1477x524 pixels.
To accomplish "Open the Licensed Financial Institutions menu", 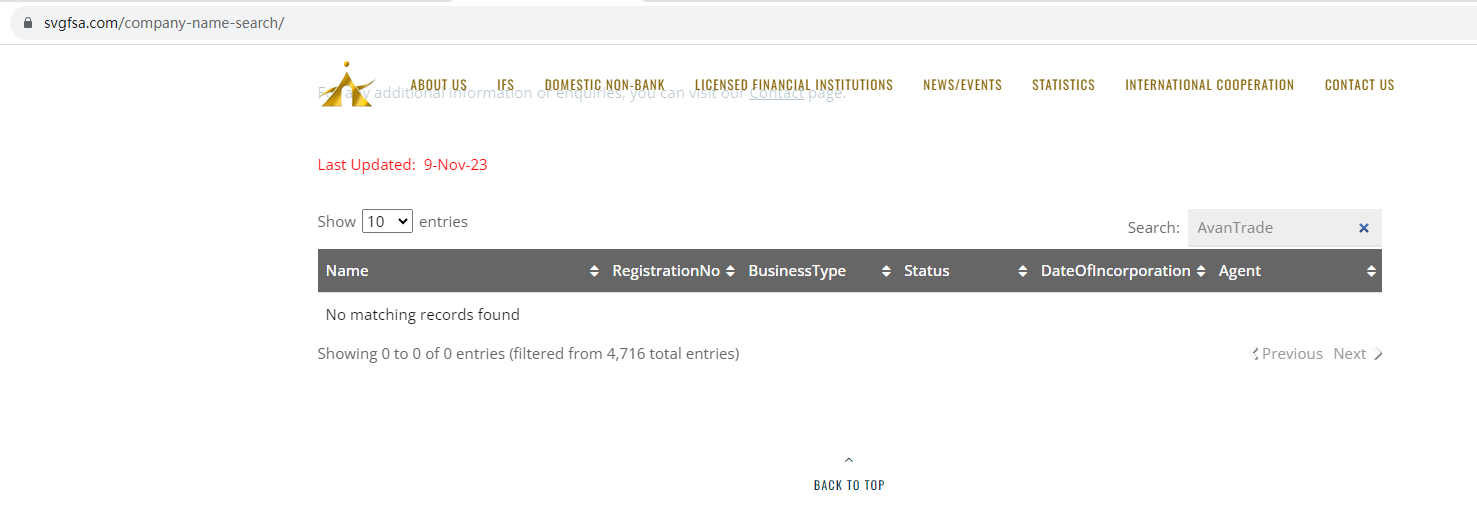I will (x=793, y=85).
